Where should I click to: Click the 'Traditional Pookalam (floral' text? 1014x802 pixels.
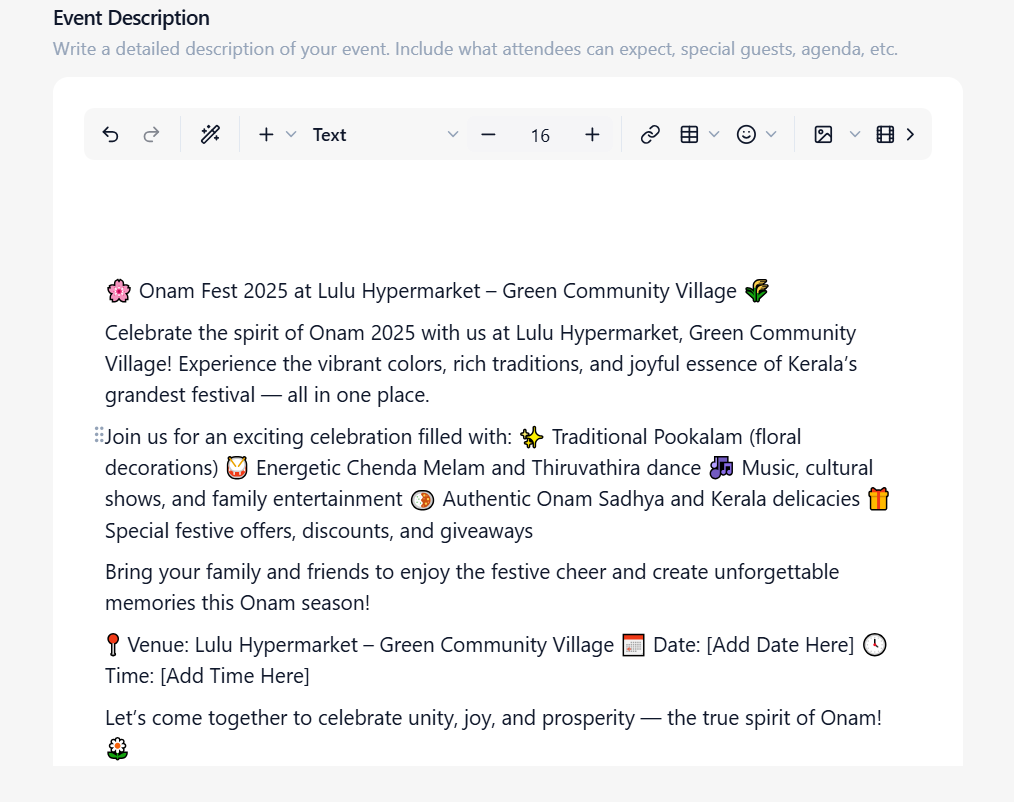coord(676,437)
